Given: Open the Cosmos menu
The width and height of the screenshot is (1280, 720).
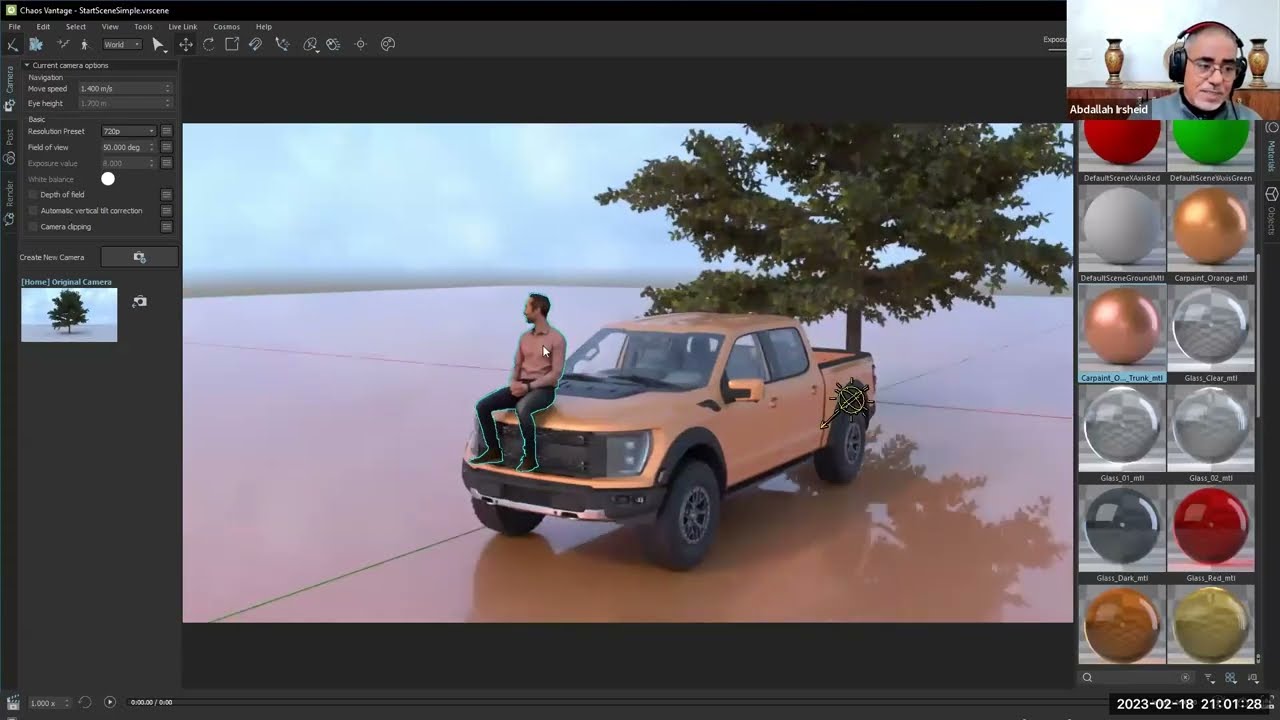Looking at the screenshot, I should point(226,27).
